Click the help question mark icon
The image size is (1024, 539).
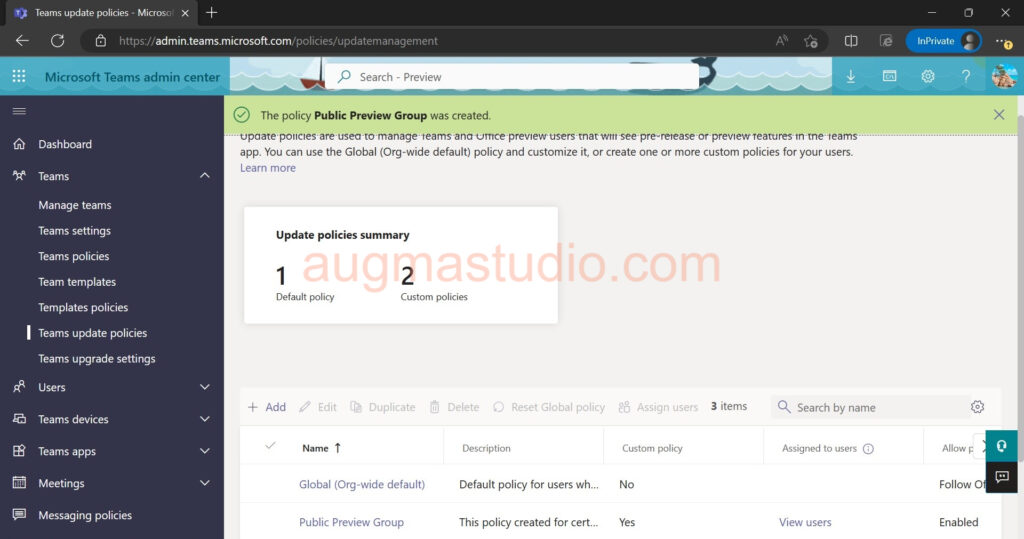click(966, 77)
